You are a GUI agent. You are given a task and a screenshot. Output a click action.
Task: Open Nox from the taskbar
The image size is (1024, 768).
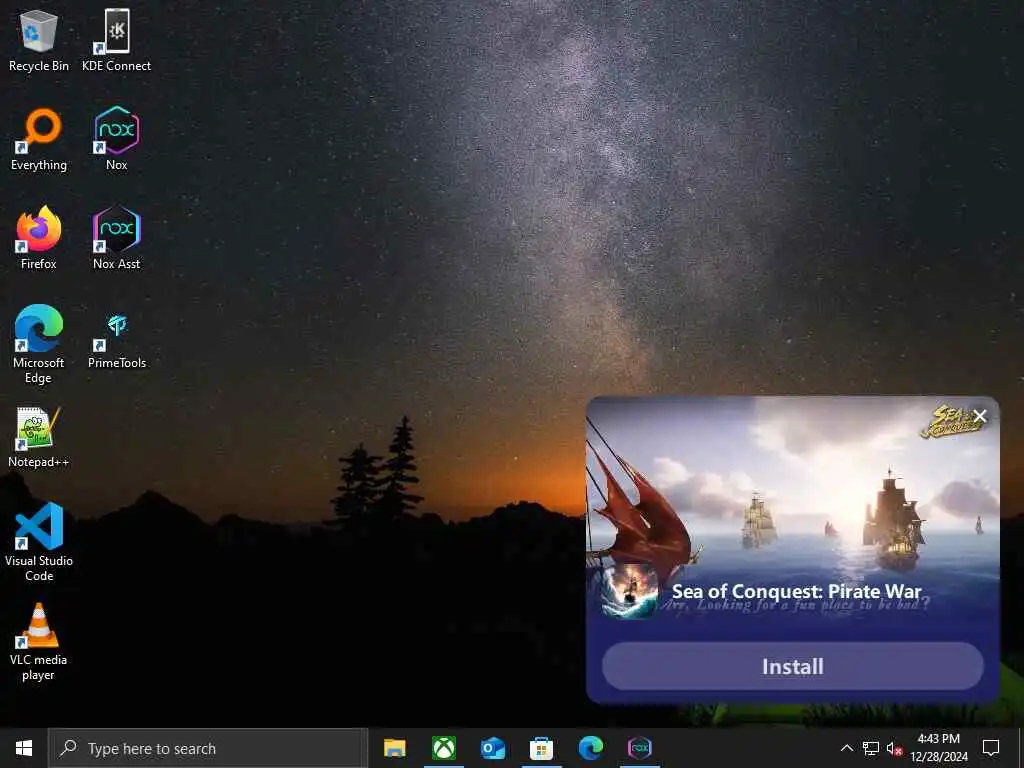[x=639, y=748]
